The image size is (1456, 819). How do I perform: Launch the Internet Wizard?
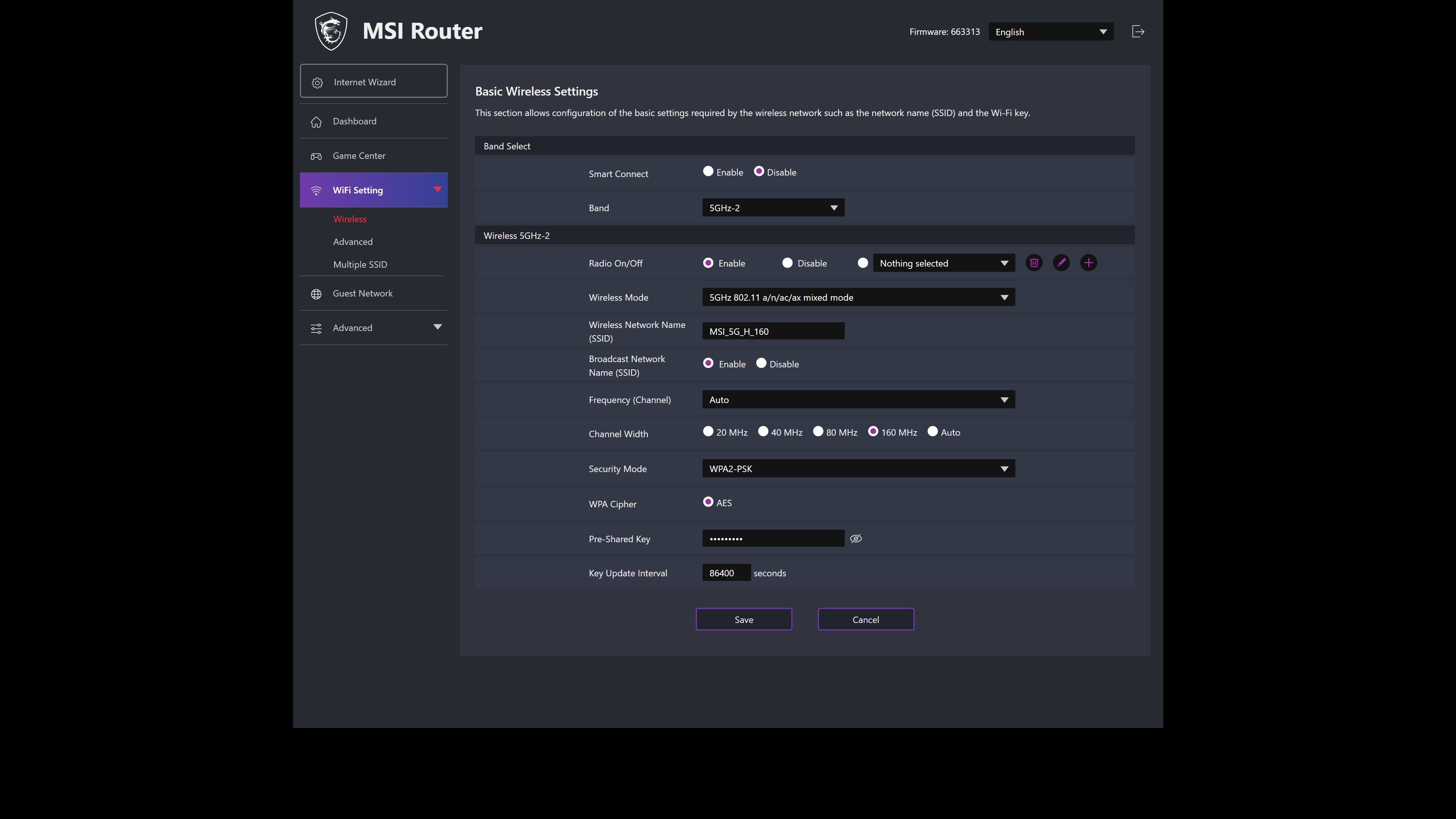click(373, 82)
